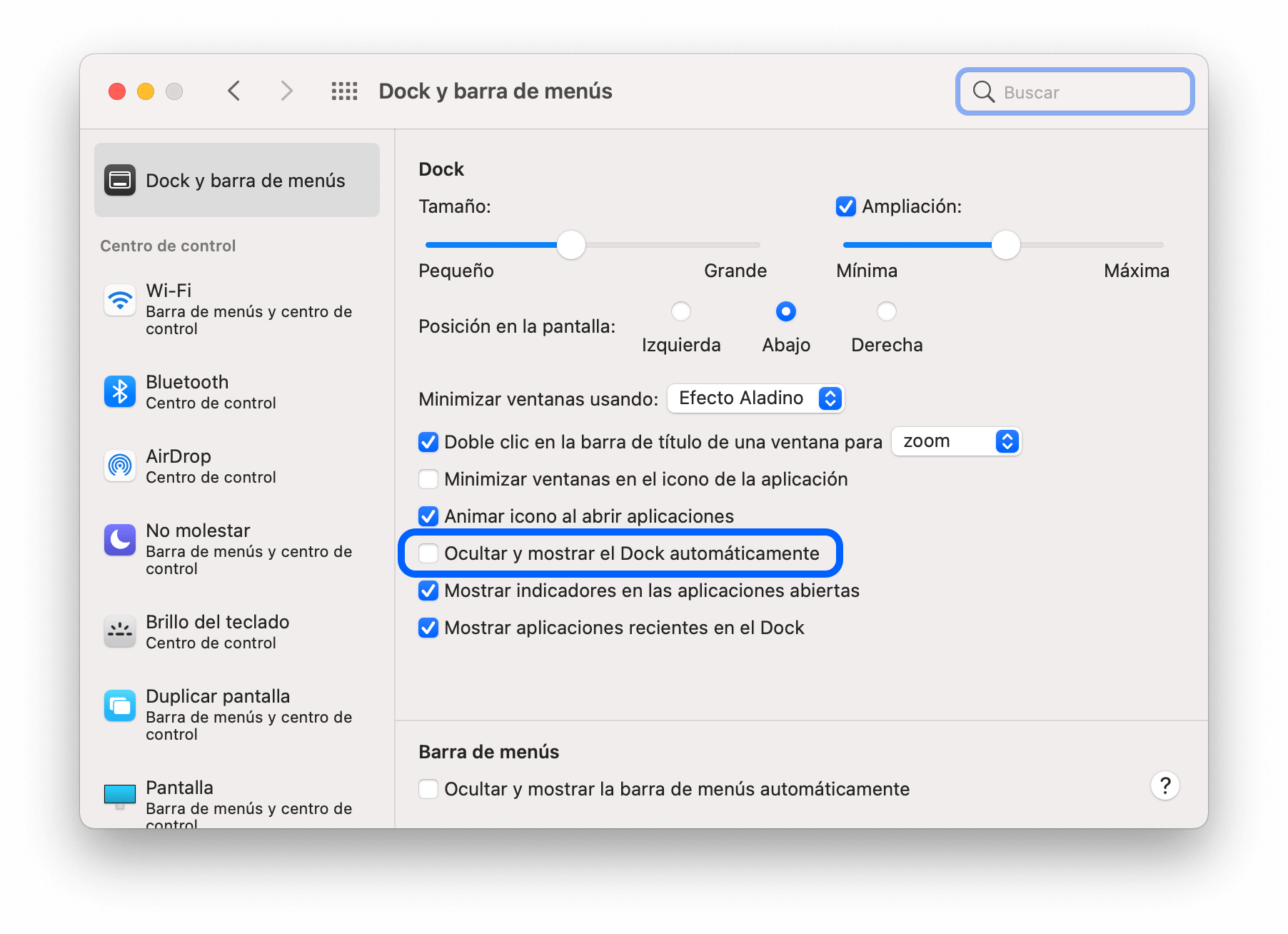Click the Duplicar pantalla icon
Image resolution: width=1288 pixels, height=934 pixels.
click(x=120, y=705)
